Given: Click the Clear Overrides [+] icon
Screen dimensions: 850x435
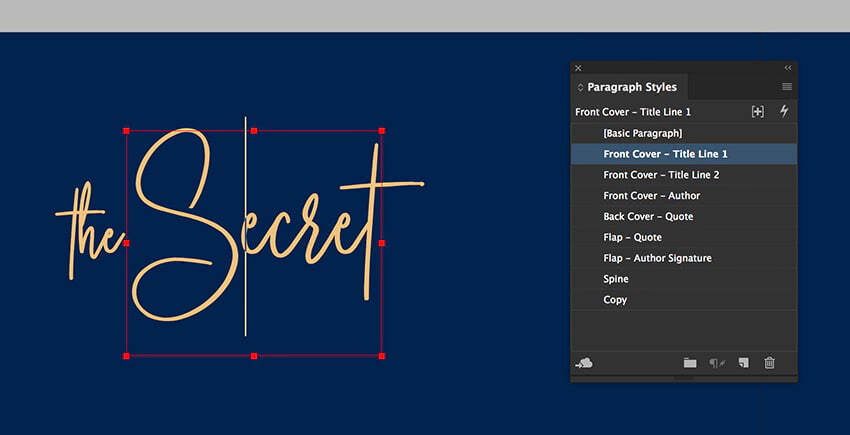Looking at the screenshot, I should (757, 112).
